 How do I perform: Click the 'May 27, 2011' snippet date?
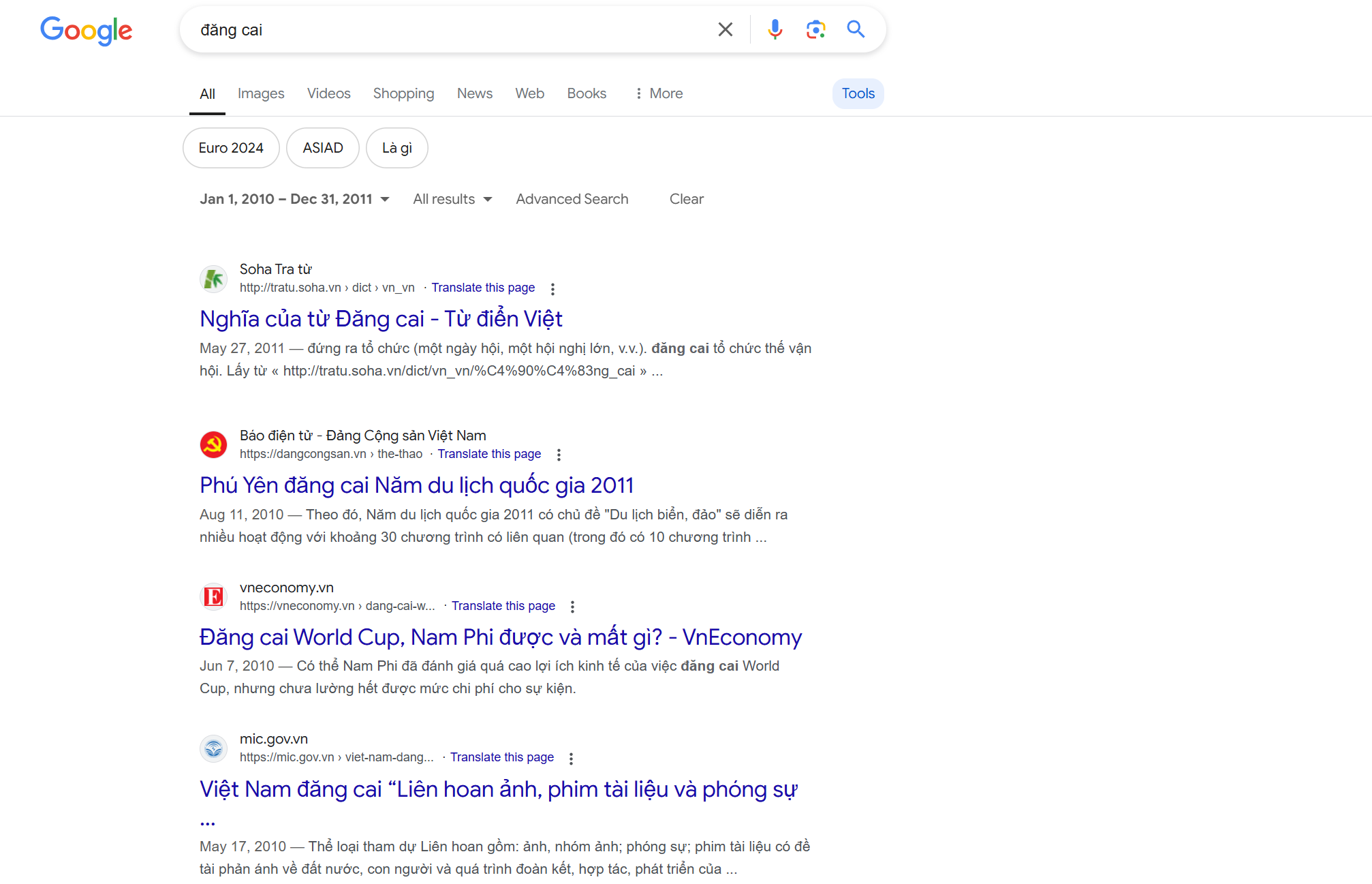242,348
